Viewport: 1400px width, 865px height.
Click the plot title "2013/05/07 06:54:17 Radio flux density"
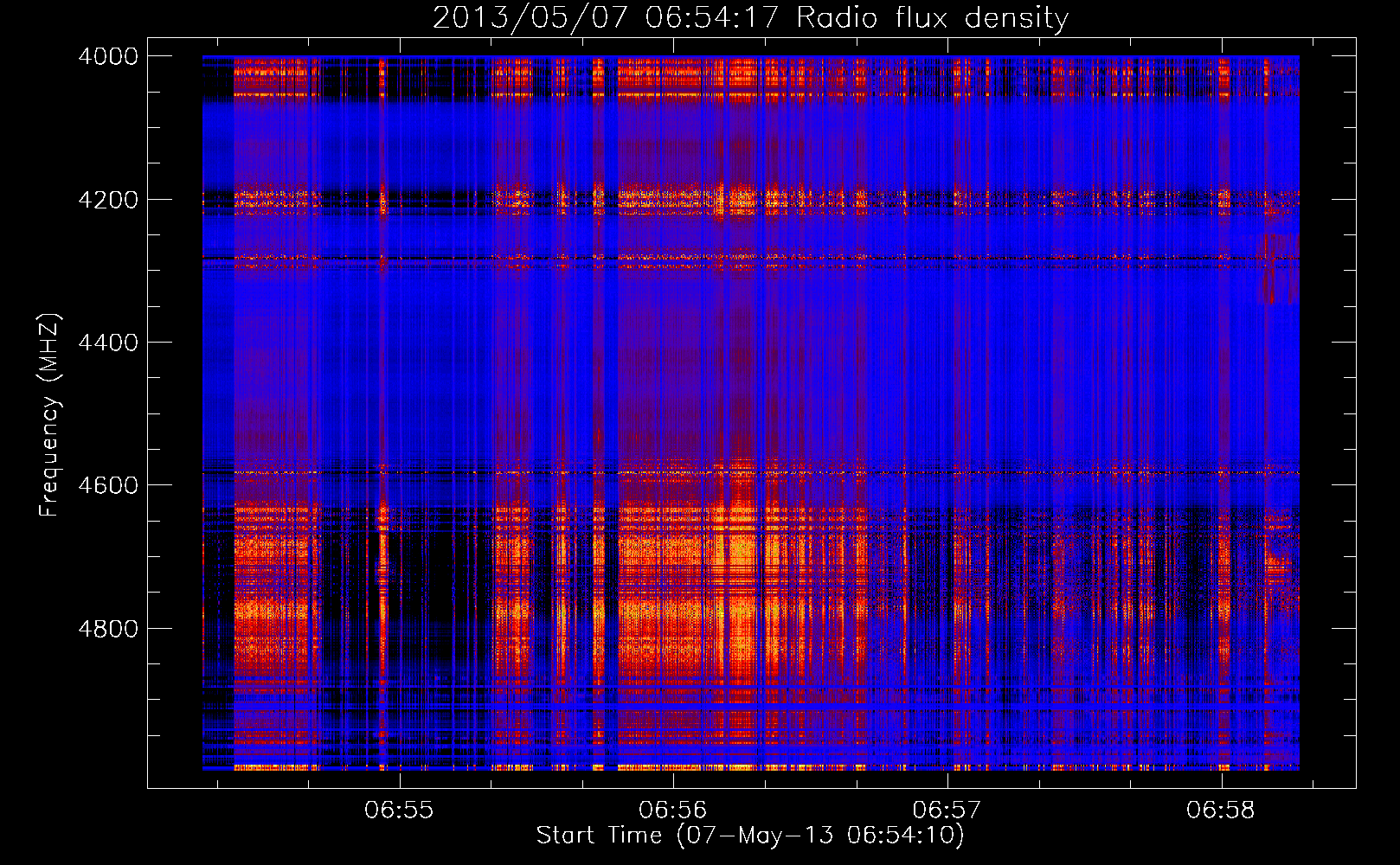coord(750,18)
